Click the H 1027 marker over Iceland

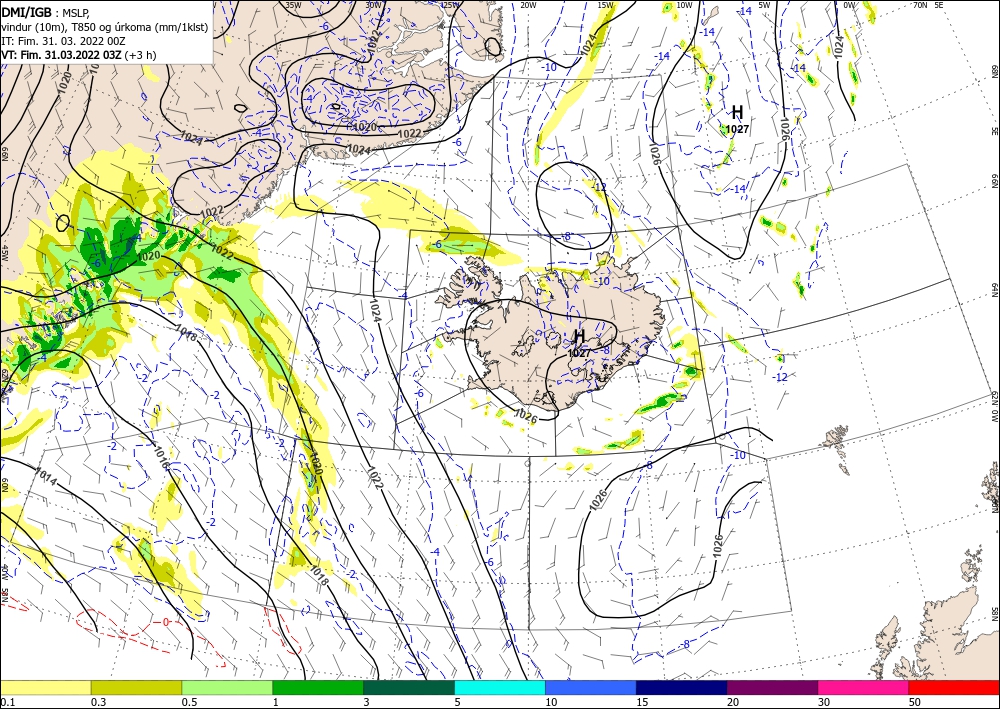coord(579,342)
